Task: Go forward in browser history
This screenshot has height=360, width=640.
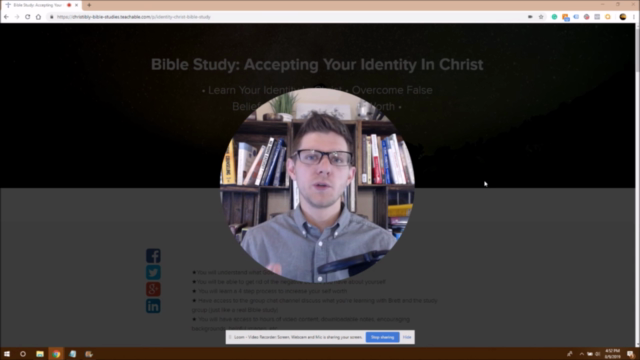Action: [x=17, y=17]
